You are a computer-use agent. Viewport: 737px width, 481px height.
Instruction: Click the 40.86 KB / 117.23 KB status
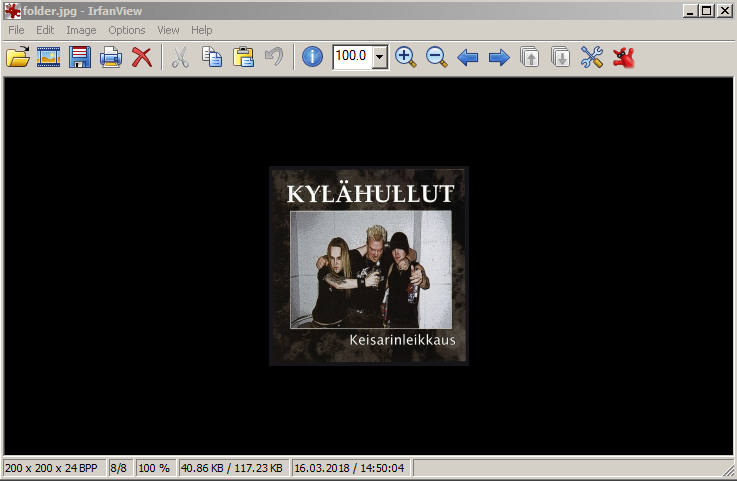[x=234, y=468]
